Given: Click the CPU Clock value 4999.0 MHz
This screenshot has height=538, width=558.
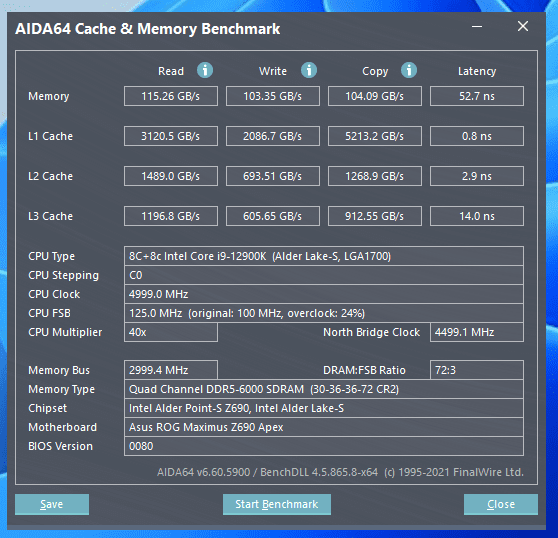Looking at the screenshot, I should [x=324, y=294].
